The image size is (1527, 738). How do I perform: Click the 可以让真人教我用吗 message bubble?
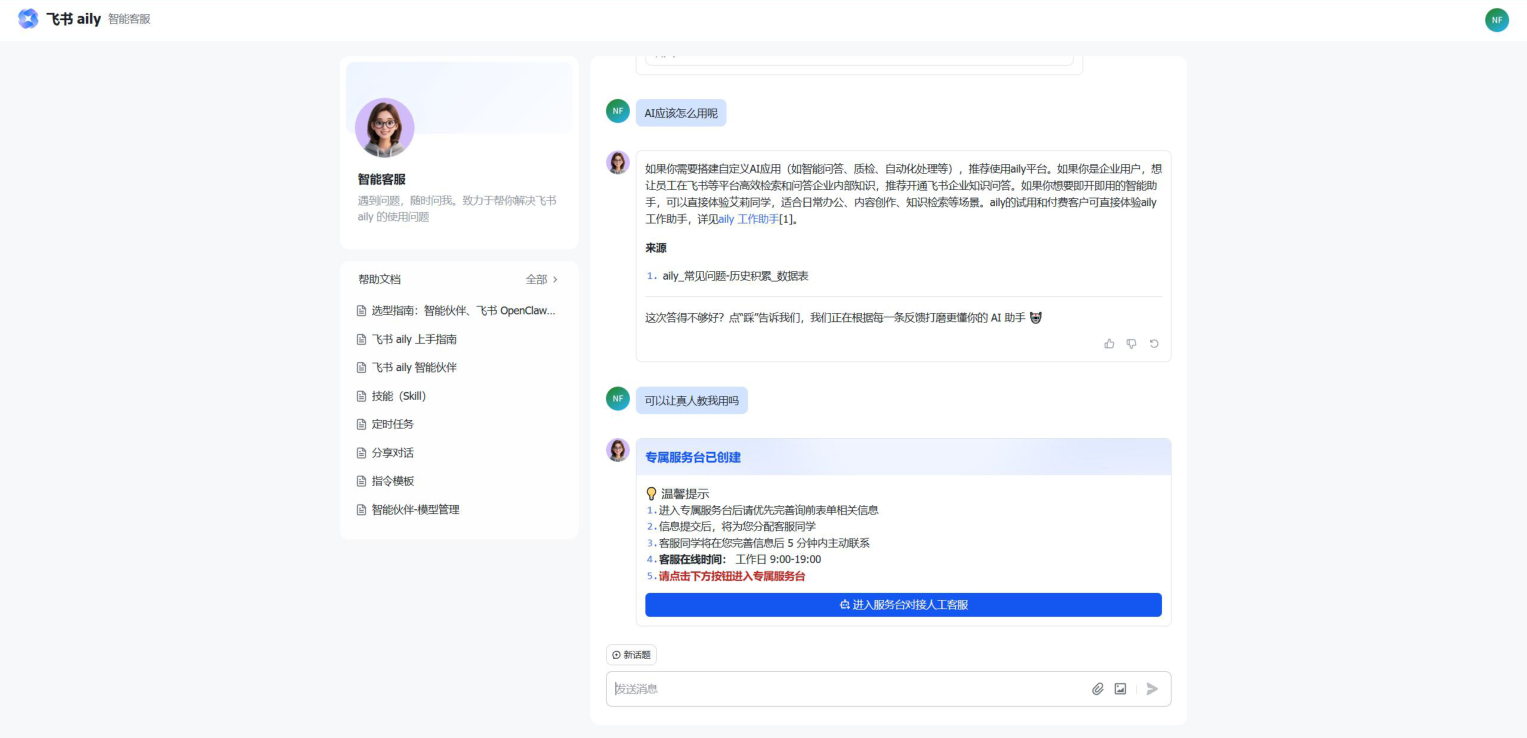[x=692, y=401]
